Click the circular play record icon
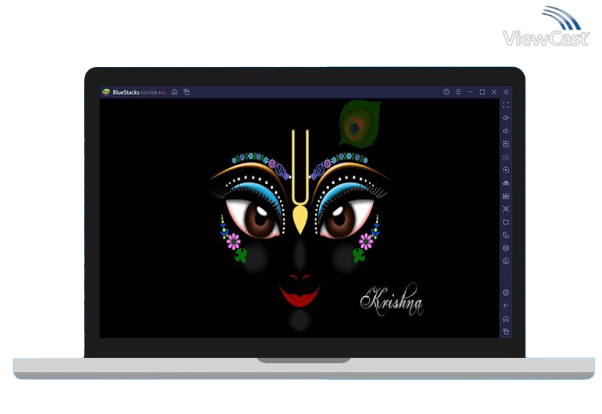The width and height of the screenshot is (602, 414). pos(506,170)
